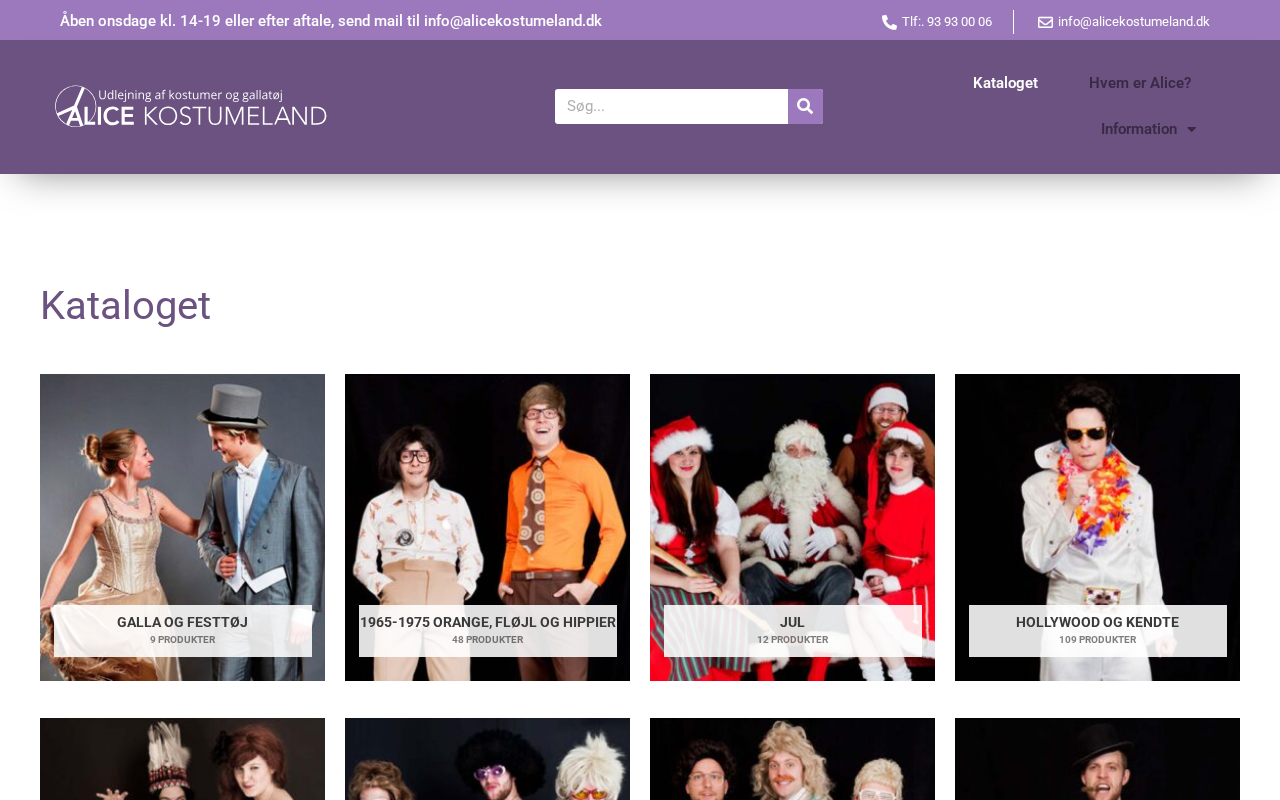Select the '12 PRODUKTER' count text

point(792,640)
